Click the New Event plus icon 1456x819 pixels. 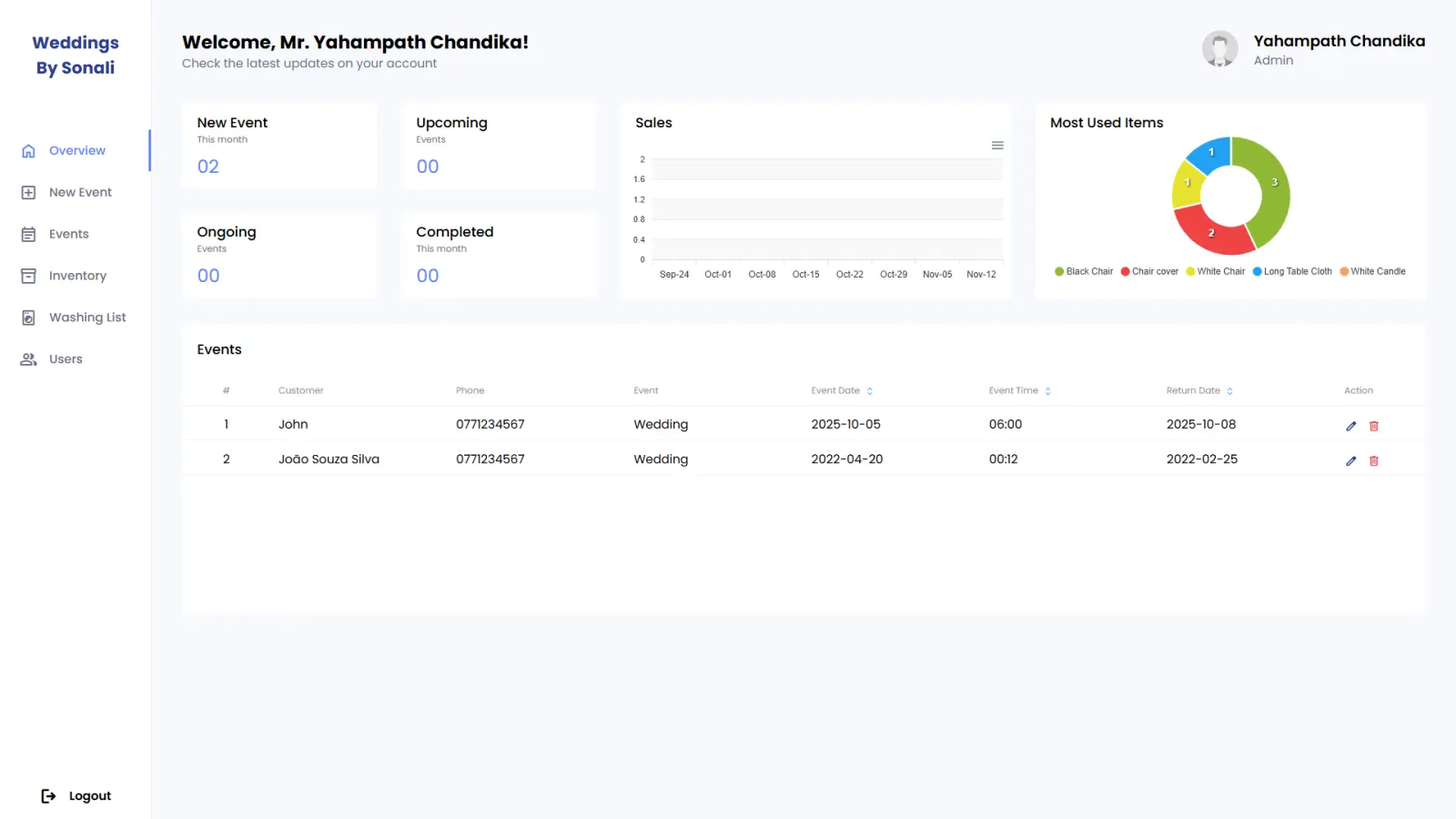pos(28,193)
